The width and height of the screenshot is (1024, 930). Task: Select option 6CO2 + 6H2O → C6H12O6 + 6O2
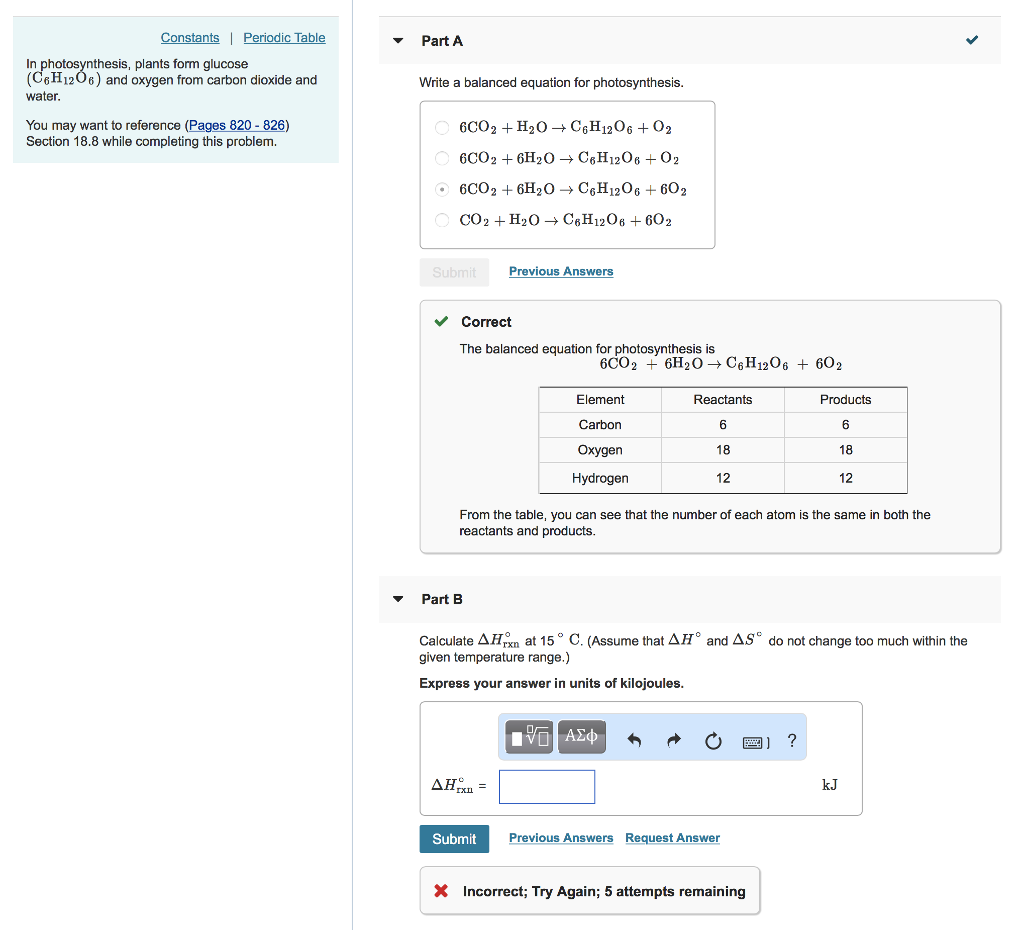tap(442, 189)
